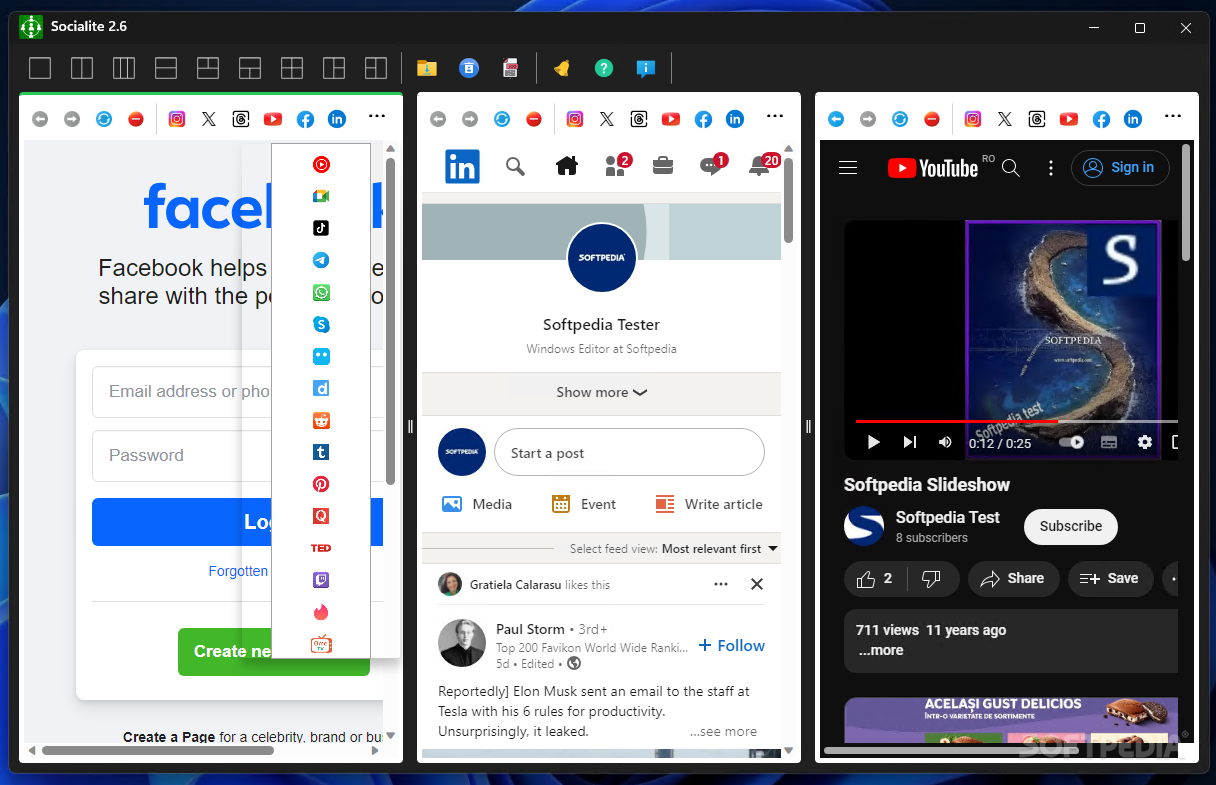Select the four-pane grid layout
Screen dimensions: 1216x785
point(292,68)
